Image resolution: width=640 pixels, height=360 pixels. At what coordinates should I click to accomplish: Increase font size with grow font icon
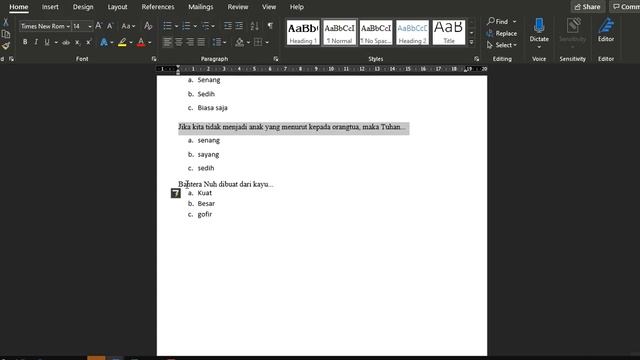coord(99,26)
